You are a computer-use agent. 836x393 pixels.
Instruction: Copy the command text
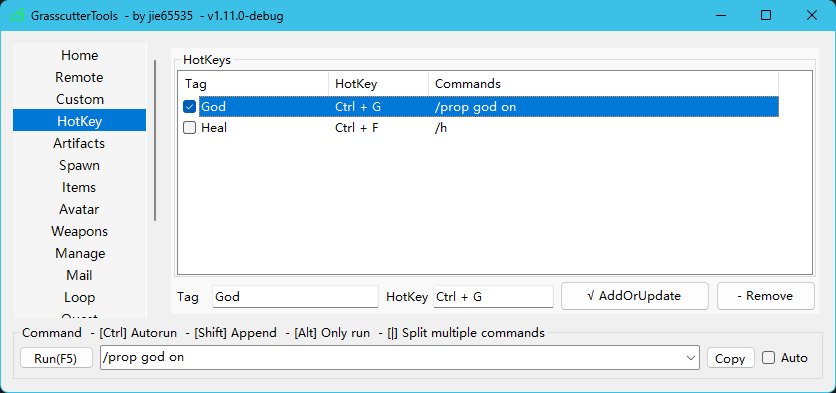pos(730,358)
